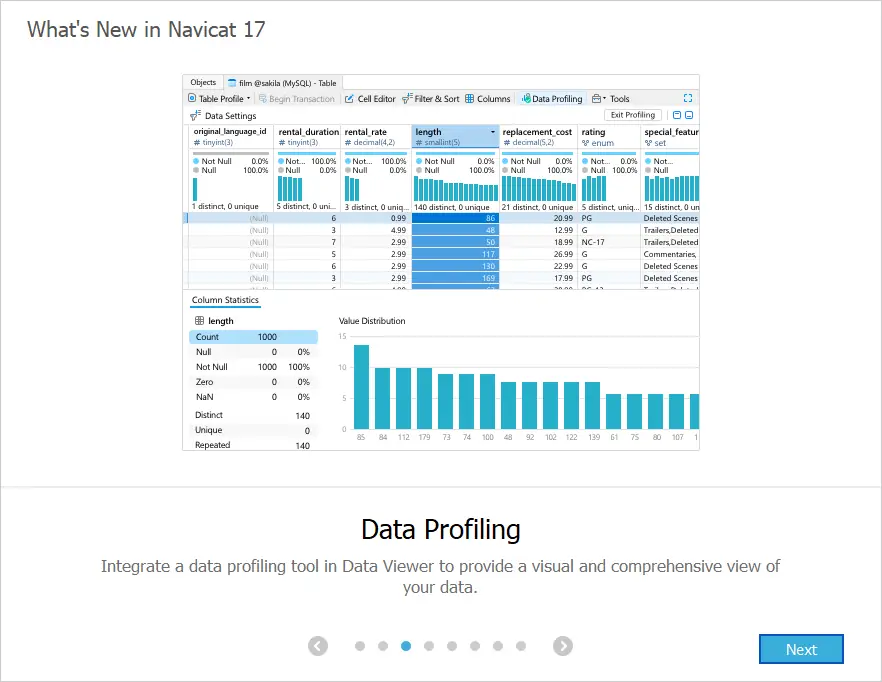The image size is (882, 682).
Task: Click the full-screen expand icon
Action: pyautogui.click(x=688, y=98)
